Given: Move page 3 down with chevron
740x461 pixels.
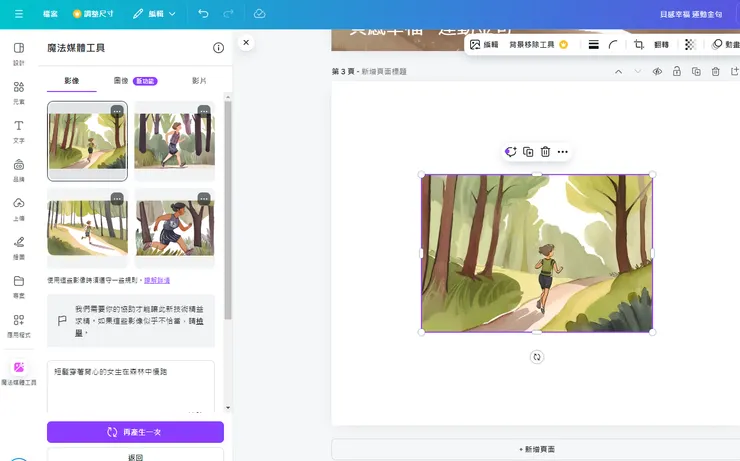Looking at the screenshot, I should point(638,72).
